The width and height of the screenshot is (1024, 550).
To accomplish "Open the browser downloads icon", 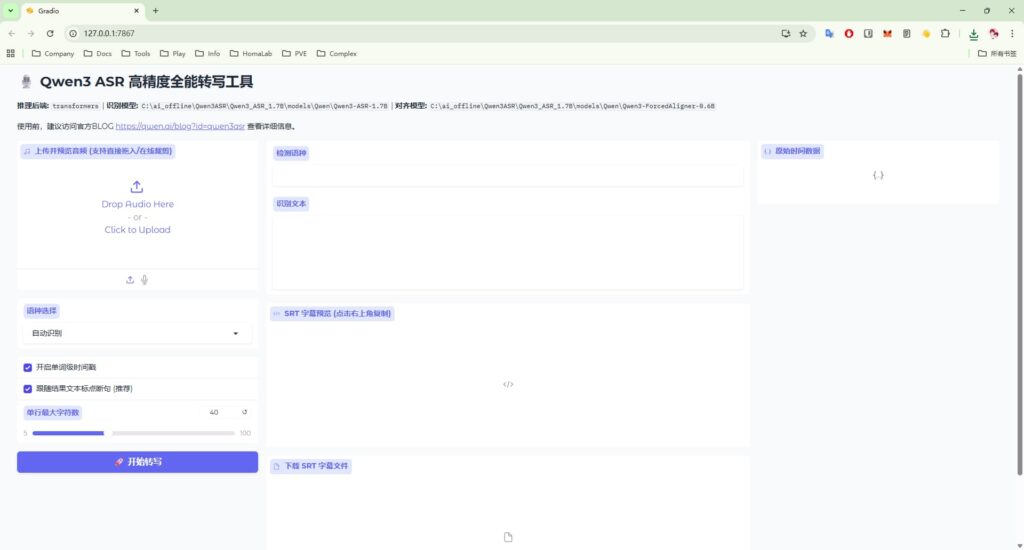I will point(974,34).
